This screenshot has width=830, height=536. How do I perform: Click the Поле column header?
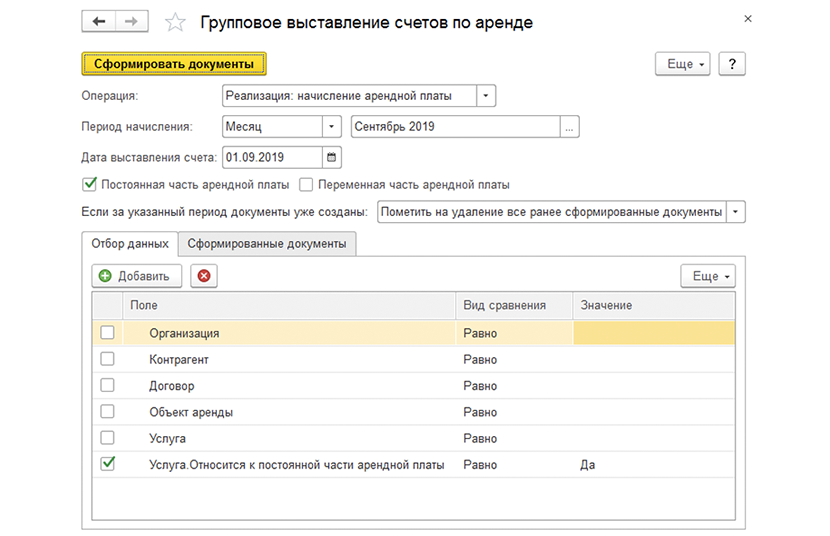[x=289, y=305]
